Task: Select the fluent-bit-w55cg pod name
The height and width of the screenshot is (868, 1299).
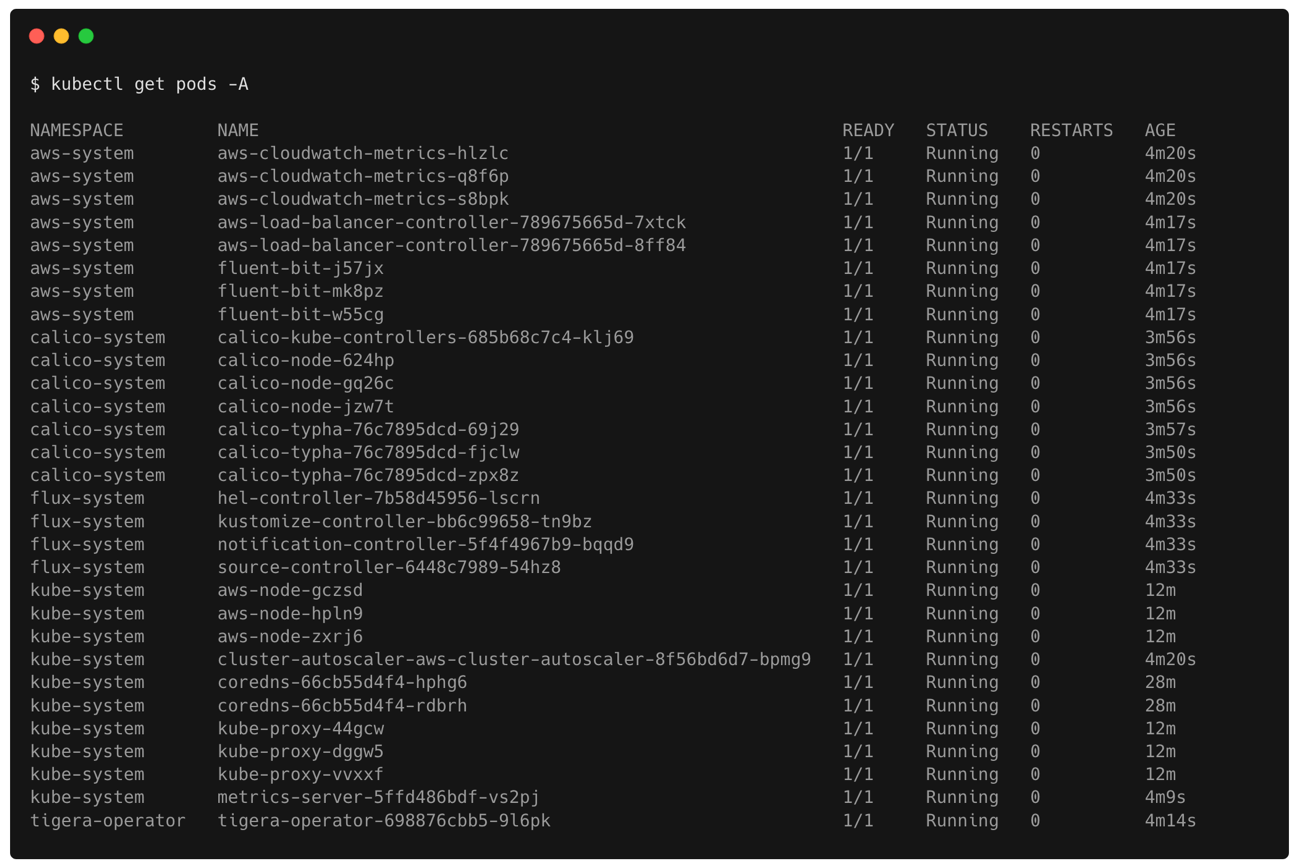Action: tap(300, 315)
